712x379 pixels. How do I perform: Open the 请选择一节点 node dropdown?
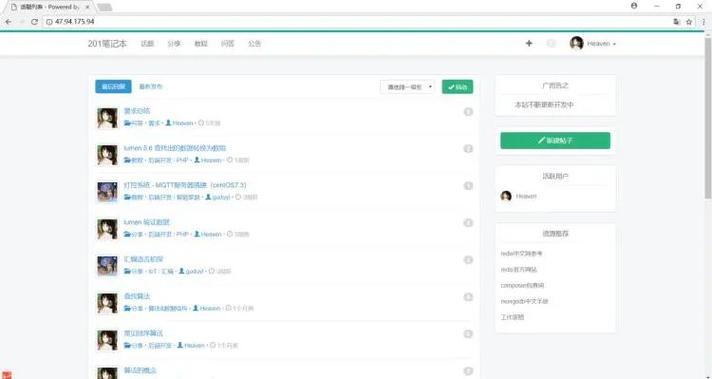click(407, 87)
